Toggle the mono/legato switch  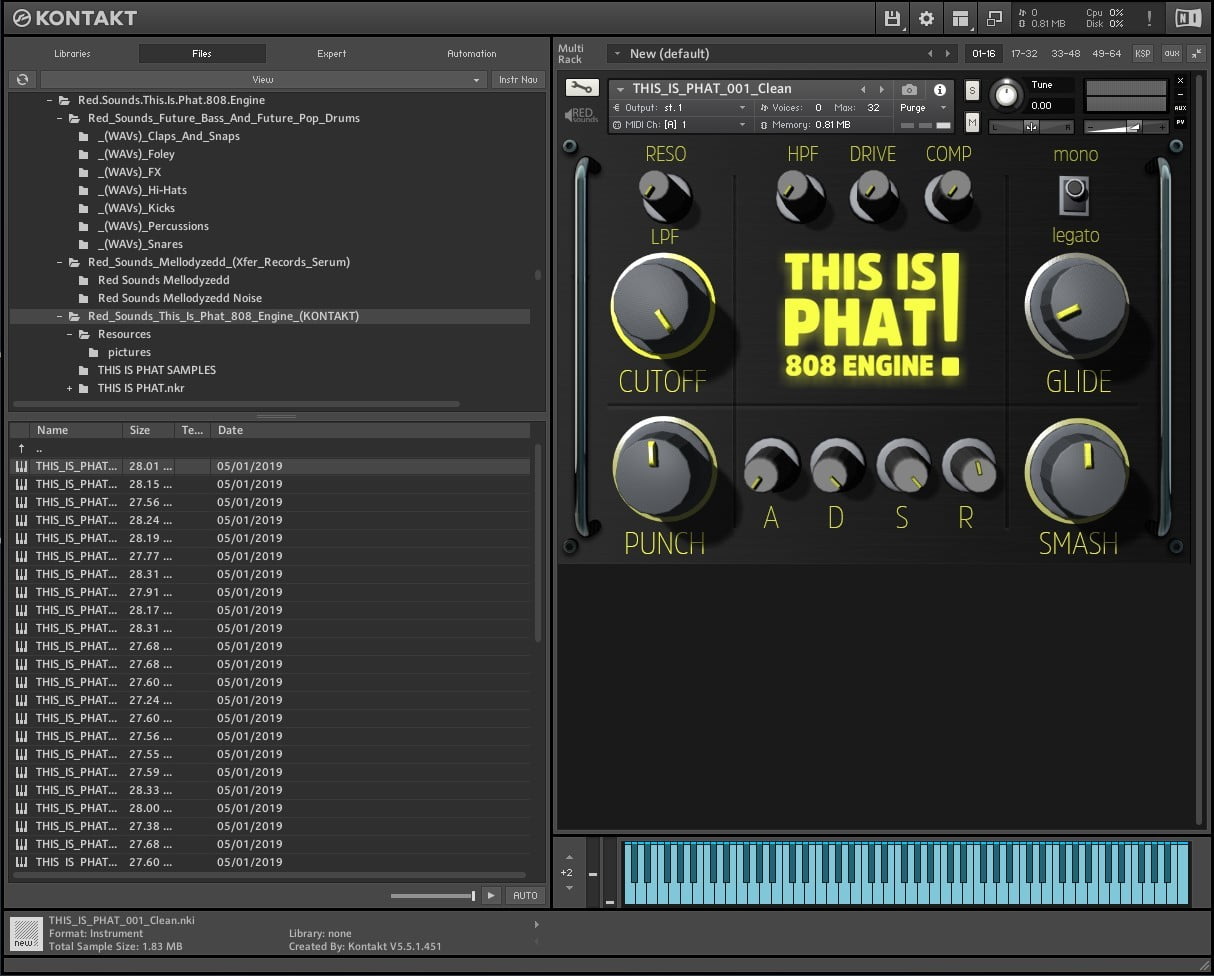tap(1075, 194)
